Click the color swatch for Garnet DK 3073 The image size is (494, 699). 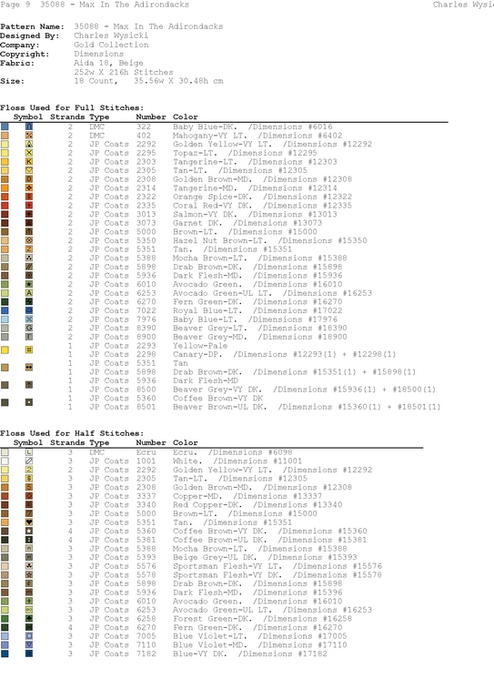click(x=5, y=223)
